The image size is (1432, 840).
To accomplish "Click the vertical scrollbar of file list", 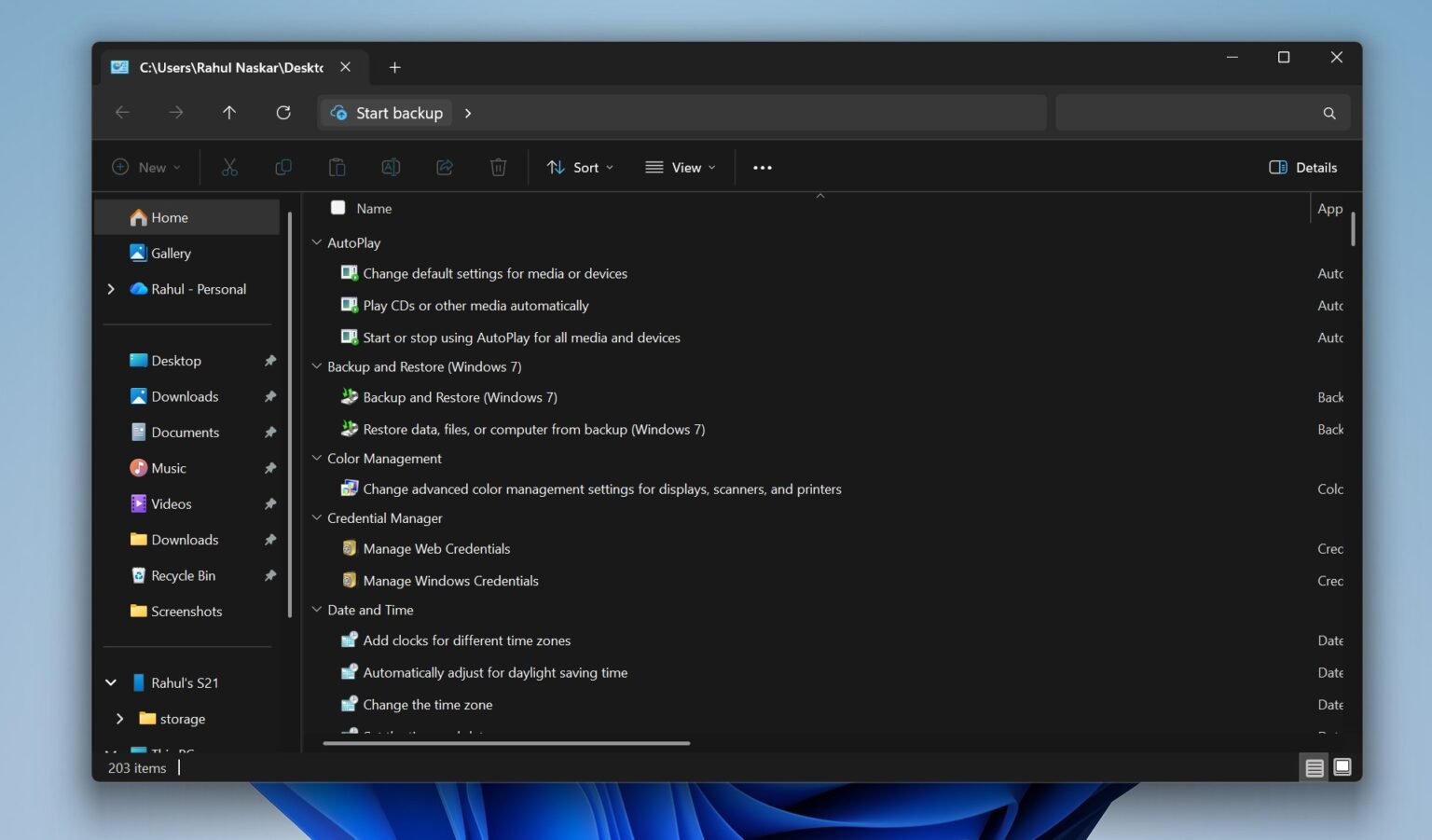I will pos(1353,229).
